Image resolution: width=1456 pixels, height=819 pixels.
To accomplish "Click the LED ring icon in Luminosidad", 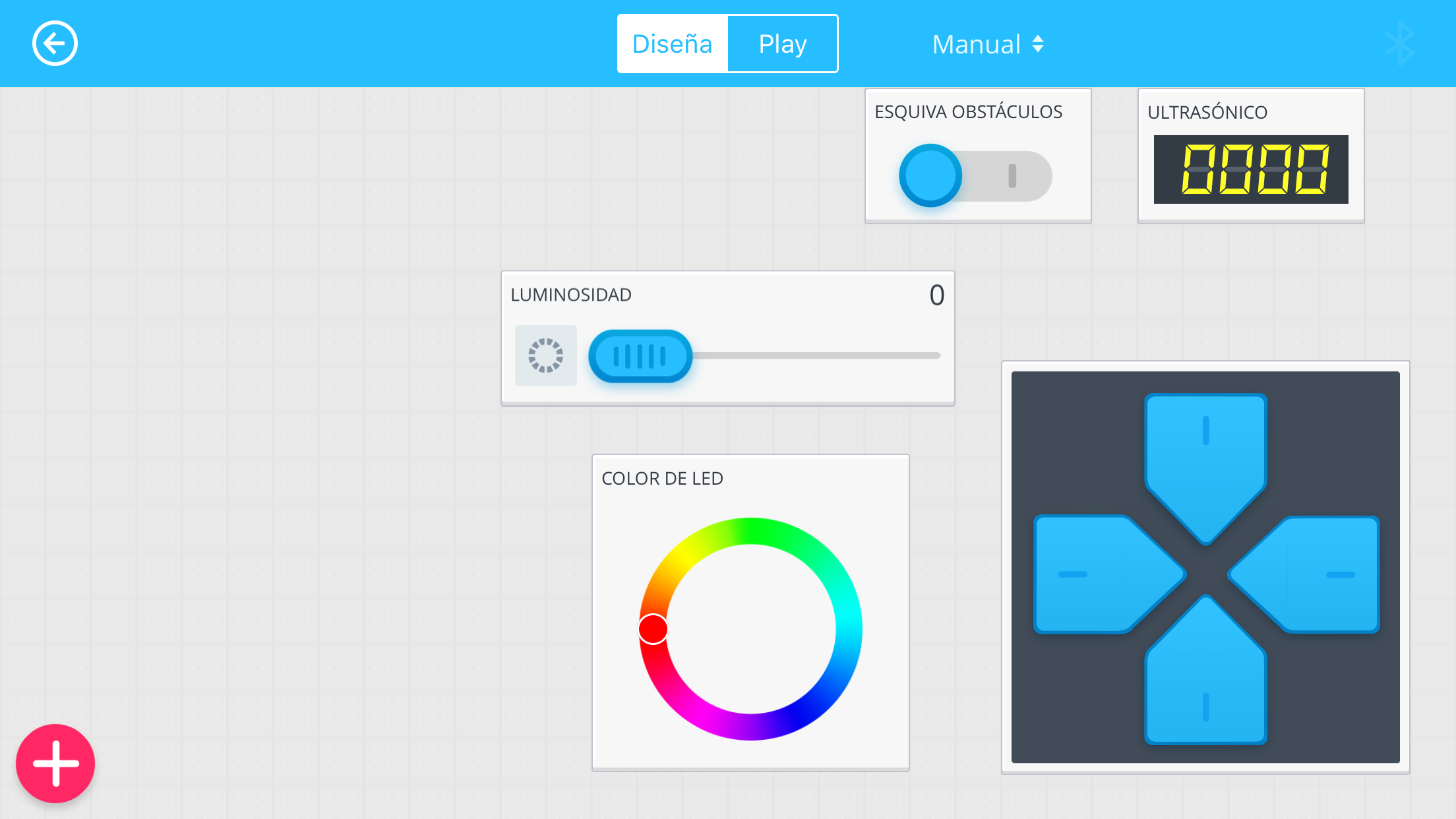I will 545,355.
